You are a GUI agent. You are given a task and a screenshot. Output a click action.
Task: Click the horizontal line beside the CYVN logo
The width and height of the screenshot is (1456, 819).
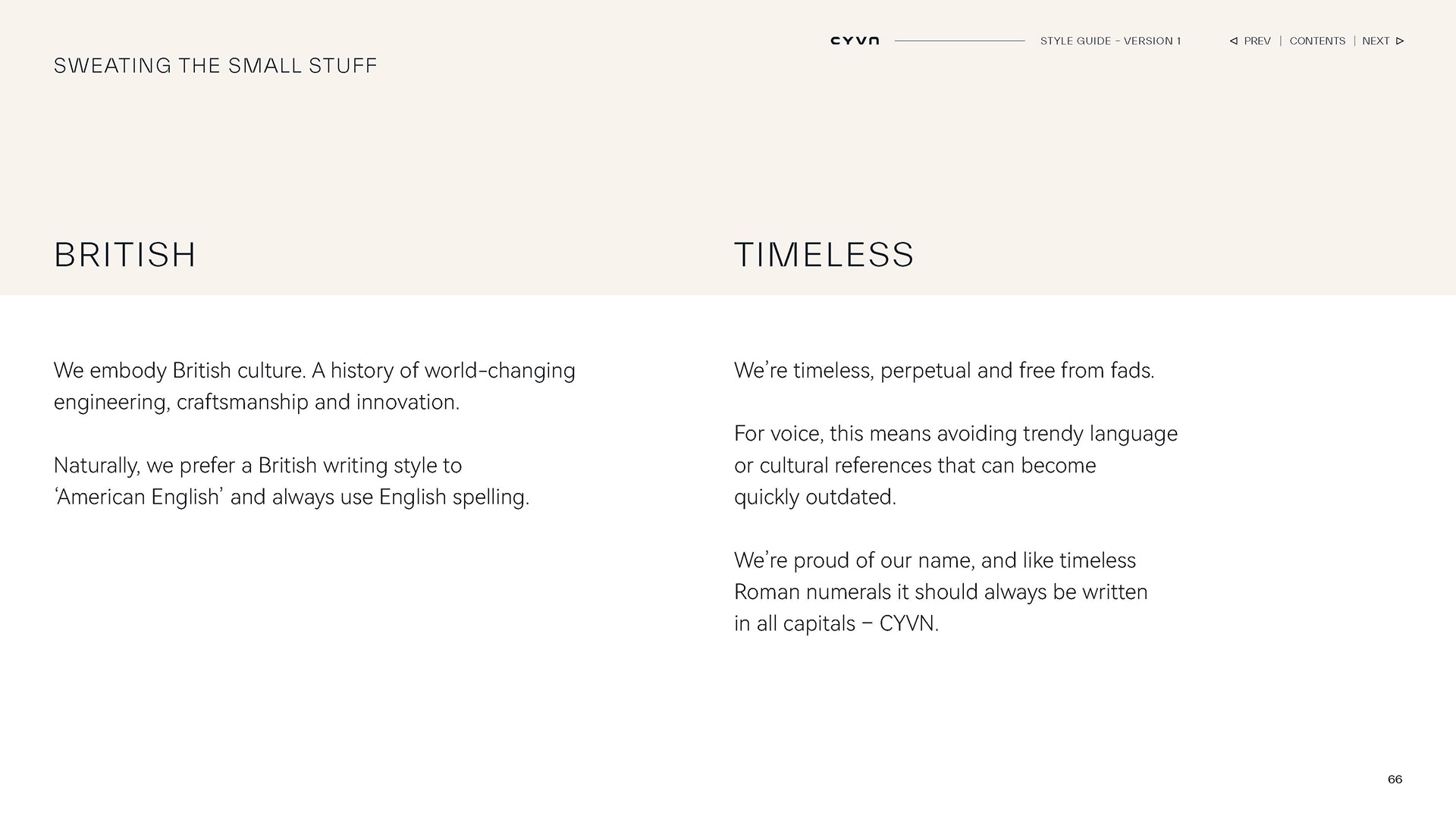point(959,41)
